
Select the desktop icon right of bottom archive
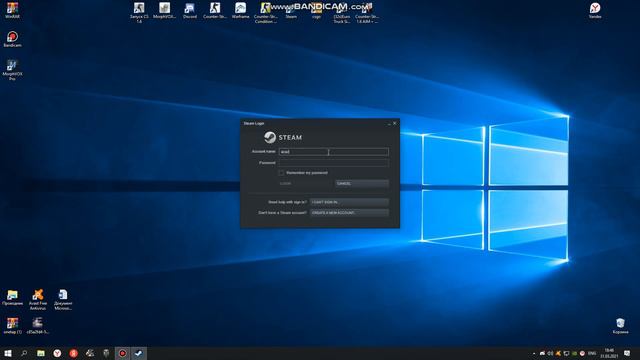38,326
